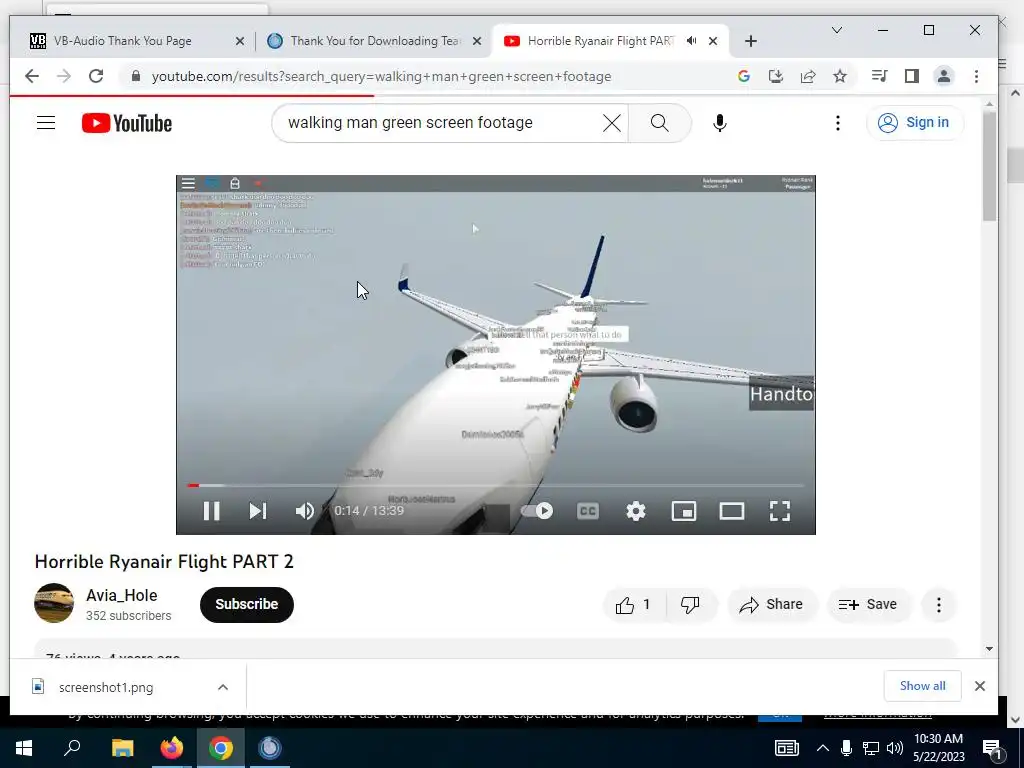The width and height of the screenshot is (1024, 768).
Task: Subscribe to Avia_Hole channel
Action: coord(247,604)
